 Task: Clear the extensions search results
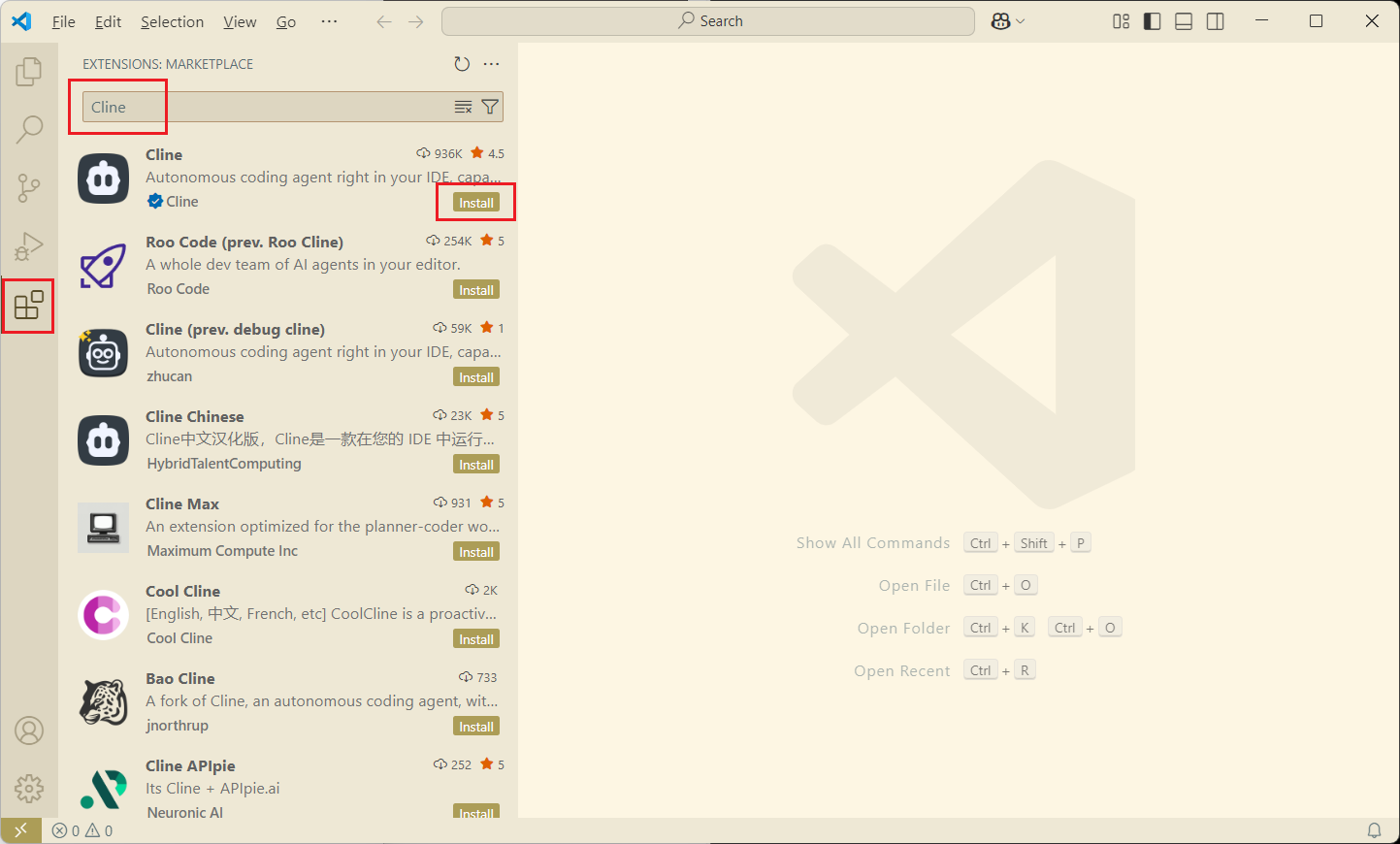463,107
